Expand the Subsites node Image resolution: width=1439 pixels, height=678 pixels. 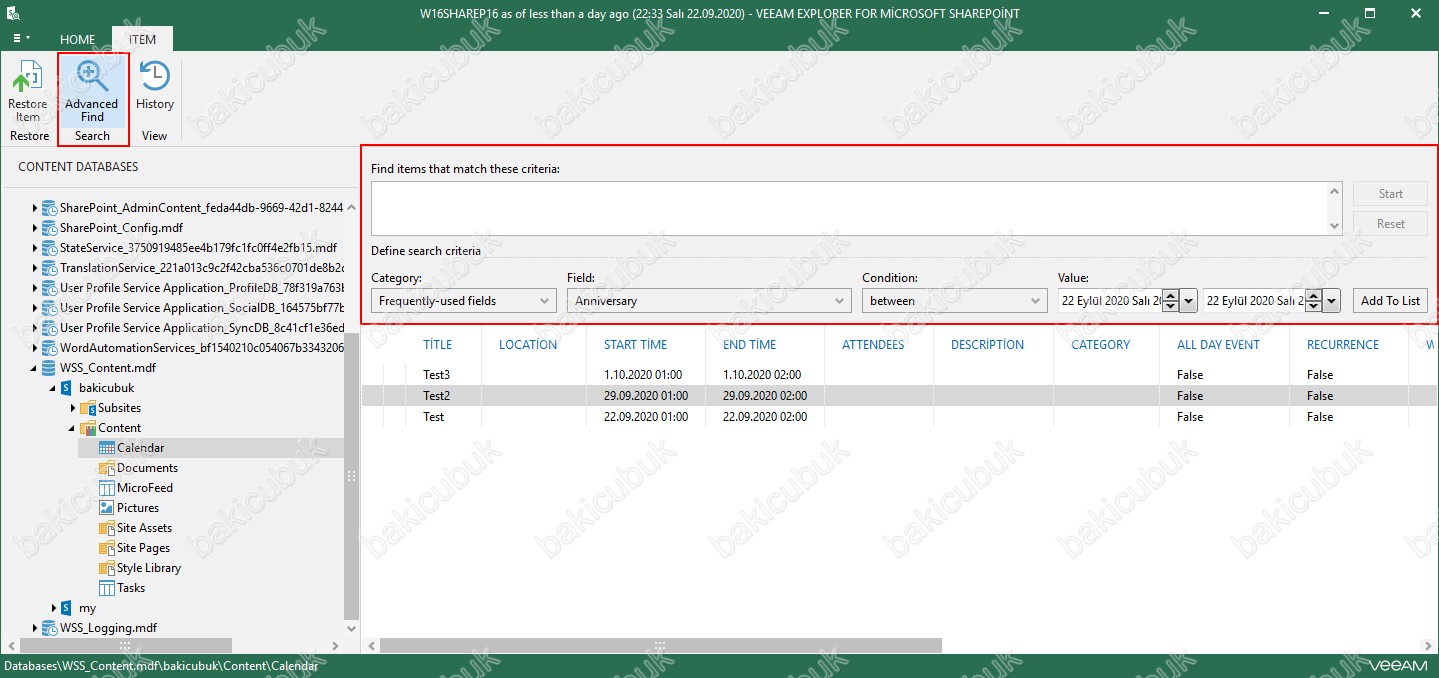tap(73, 408)
